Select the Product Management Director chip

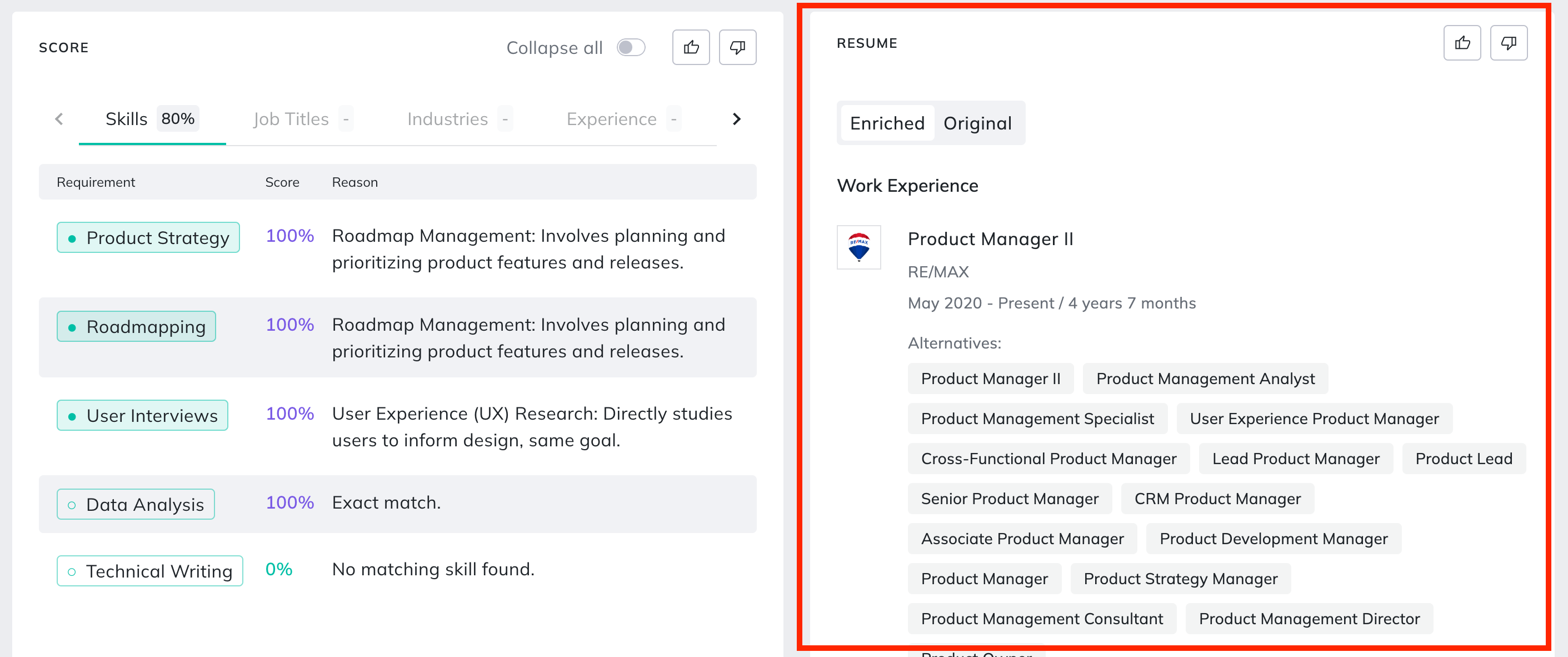tap(1309, 619)
